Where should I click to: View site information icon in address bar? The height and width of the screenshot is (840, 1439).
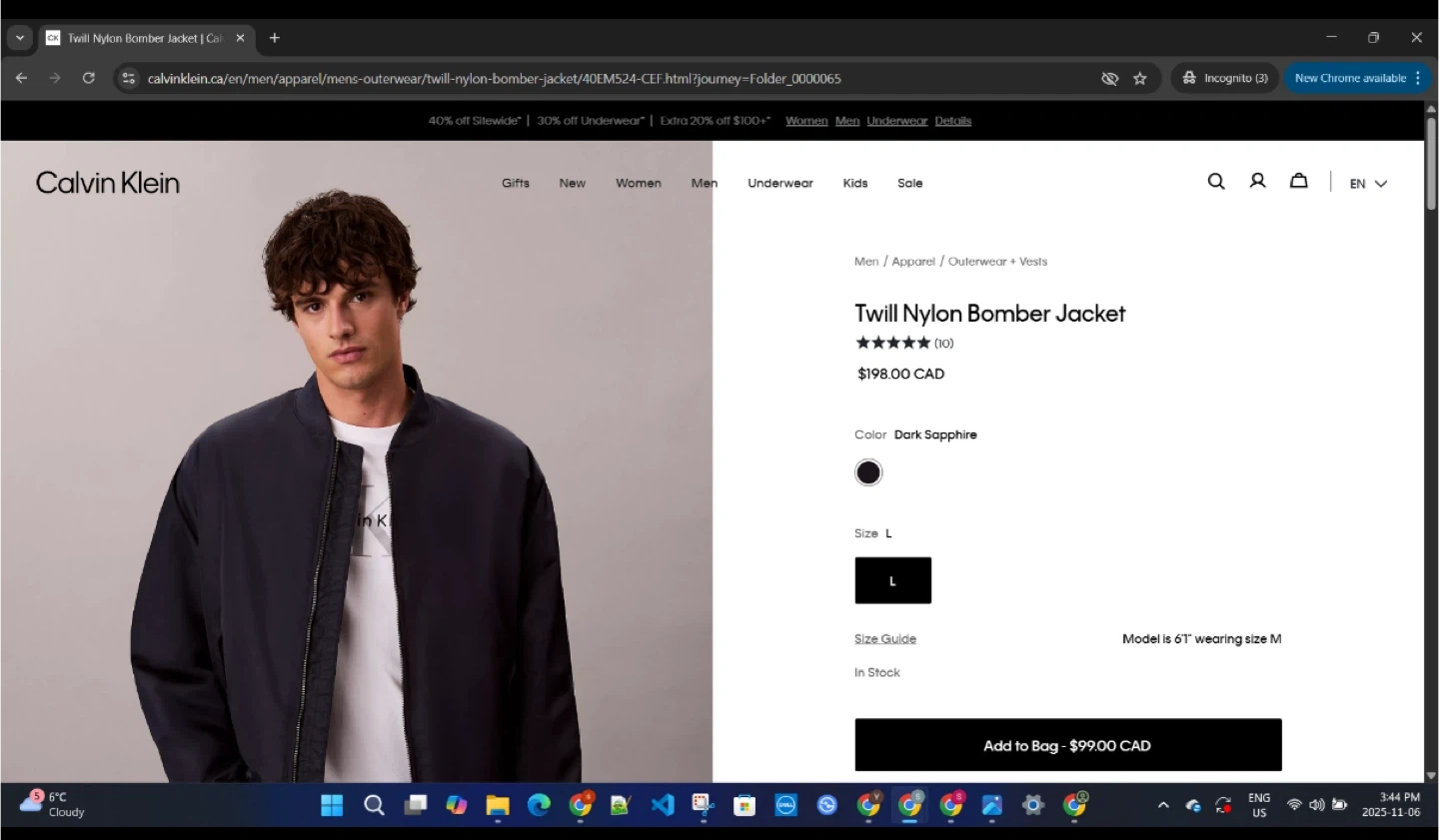tap(128, 78)
